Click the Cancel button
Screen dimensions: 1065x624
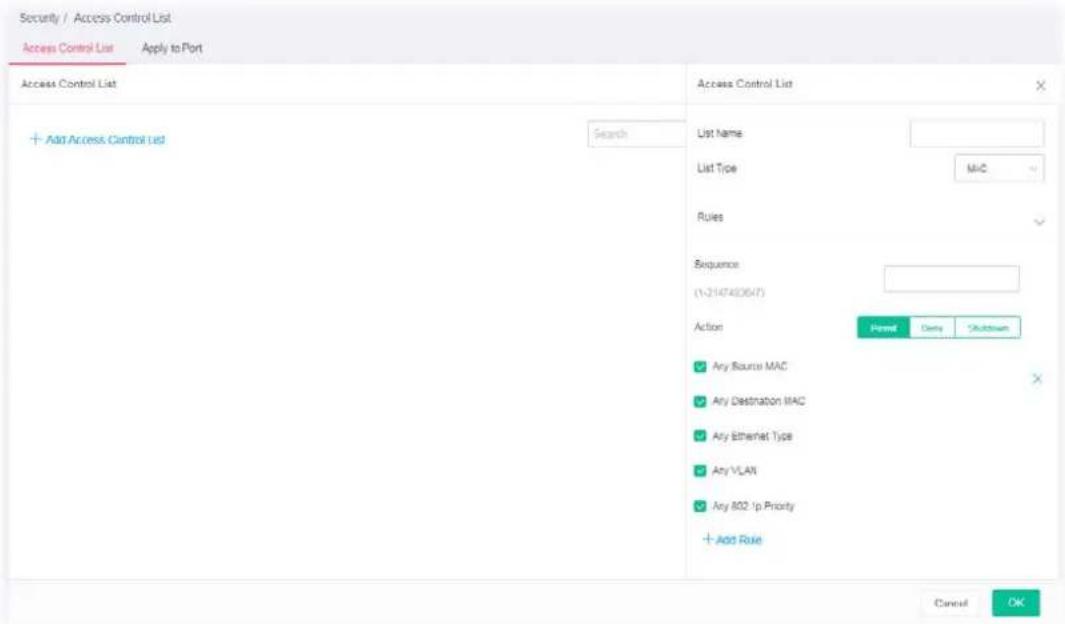950,603
